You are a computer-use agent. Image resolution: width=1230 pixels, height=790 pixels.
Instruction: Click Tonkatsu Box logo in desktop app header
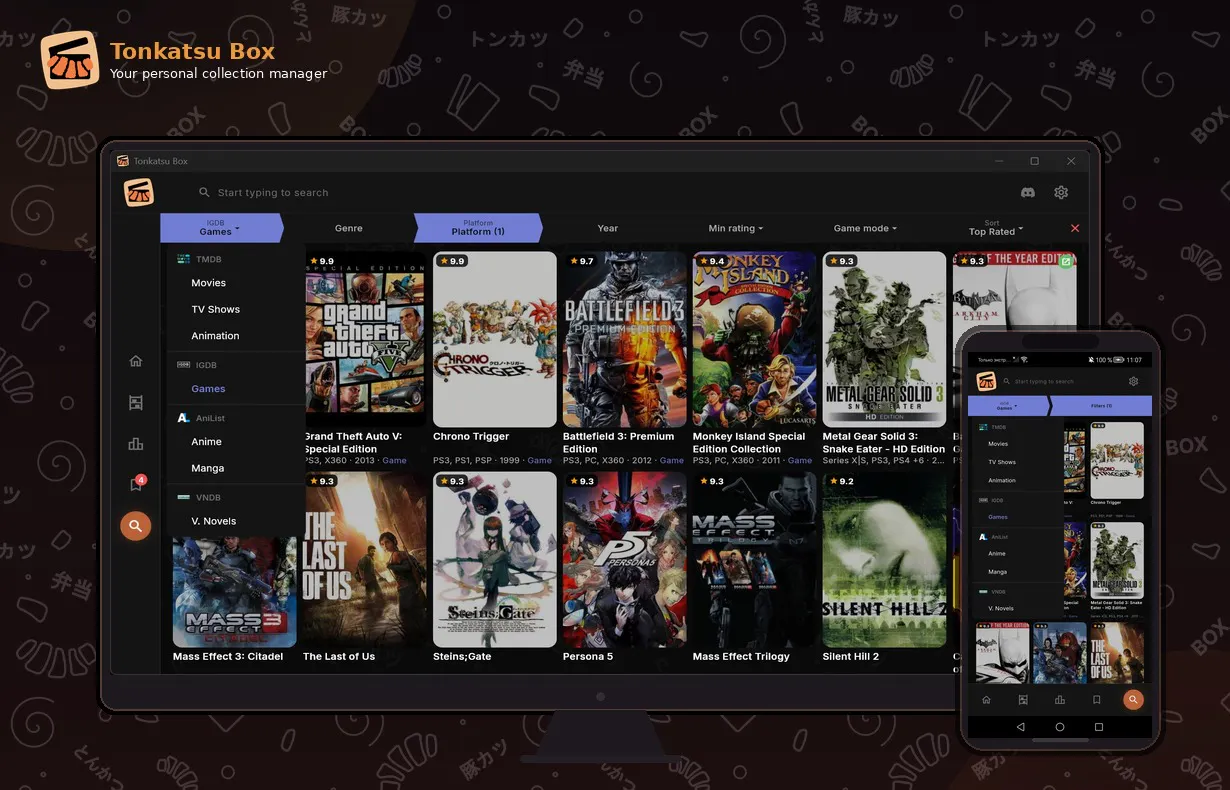coord(139,192)
